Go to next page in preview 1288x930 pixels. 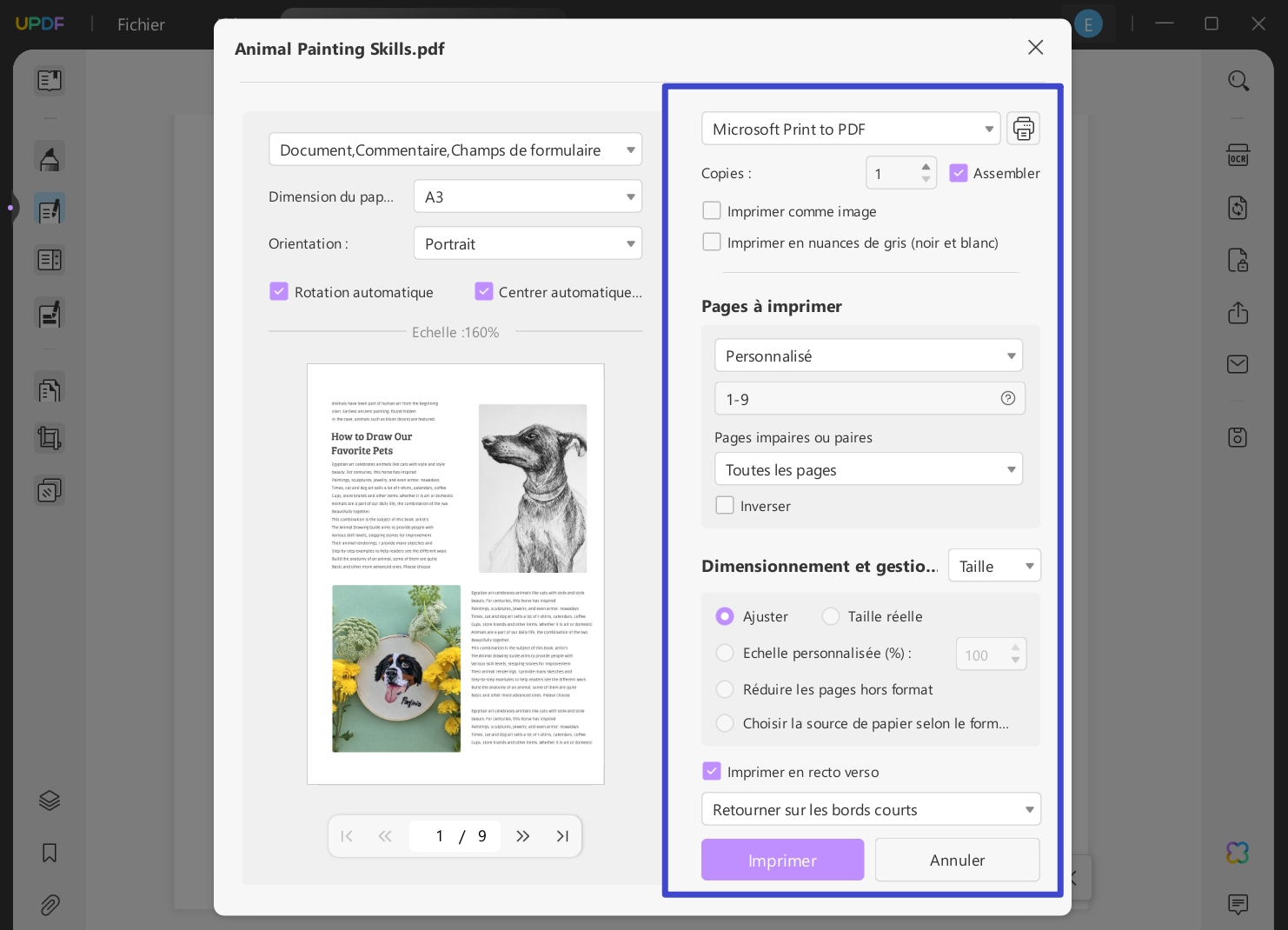coord(522,836)
